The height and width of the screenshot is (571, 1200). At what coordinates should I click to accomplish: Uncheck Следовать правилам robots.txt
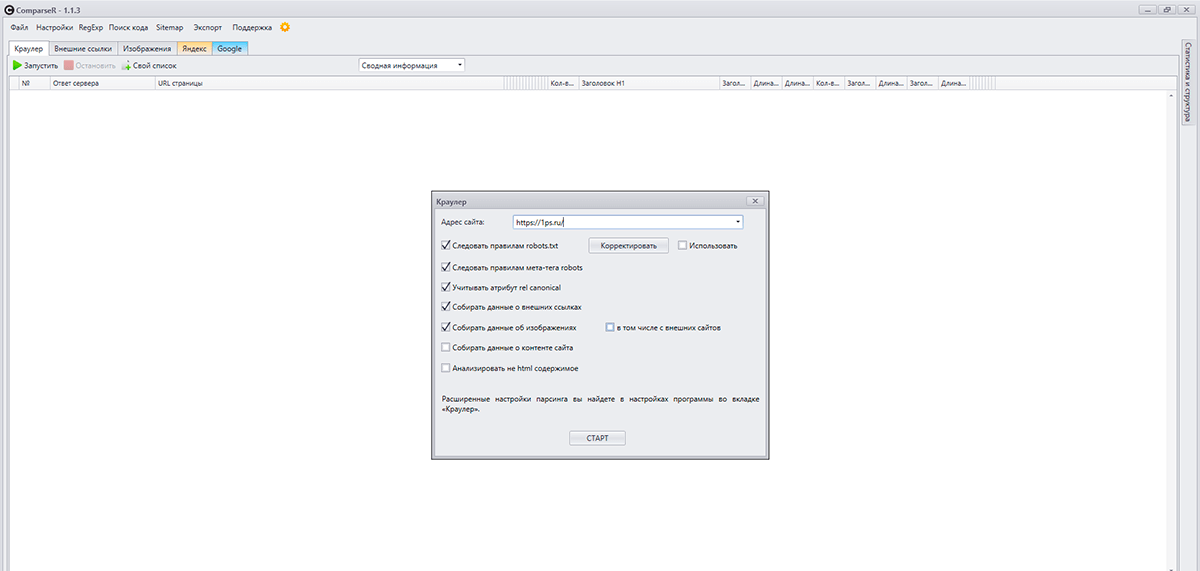coord(446,245)
